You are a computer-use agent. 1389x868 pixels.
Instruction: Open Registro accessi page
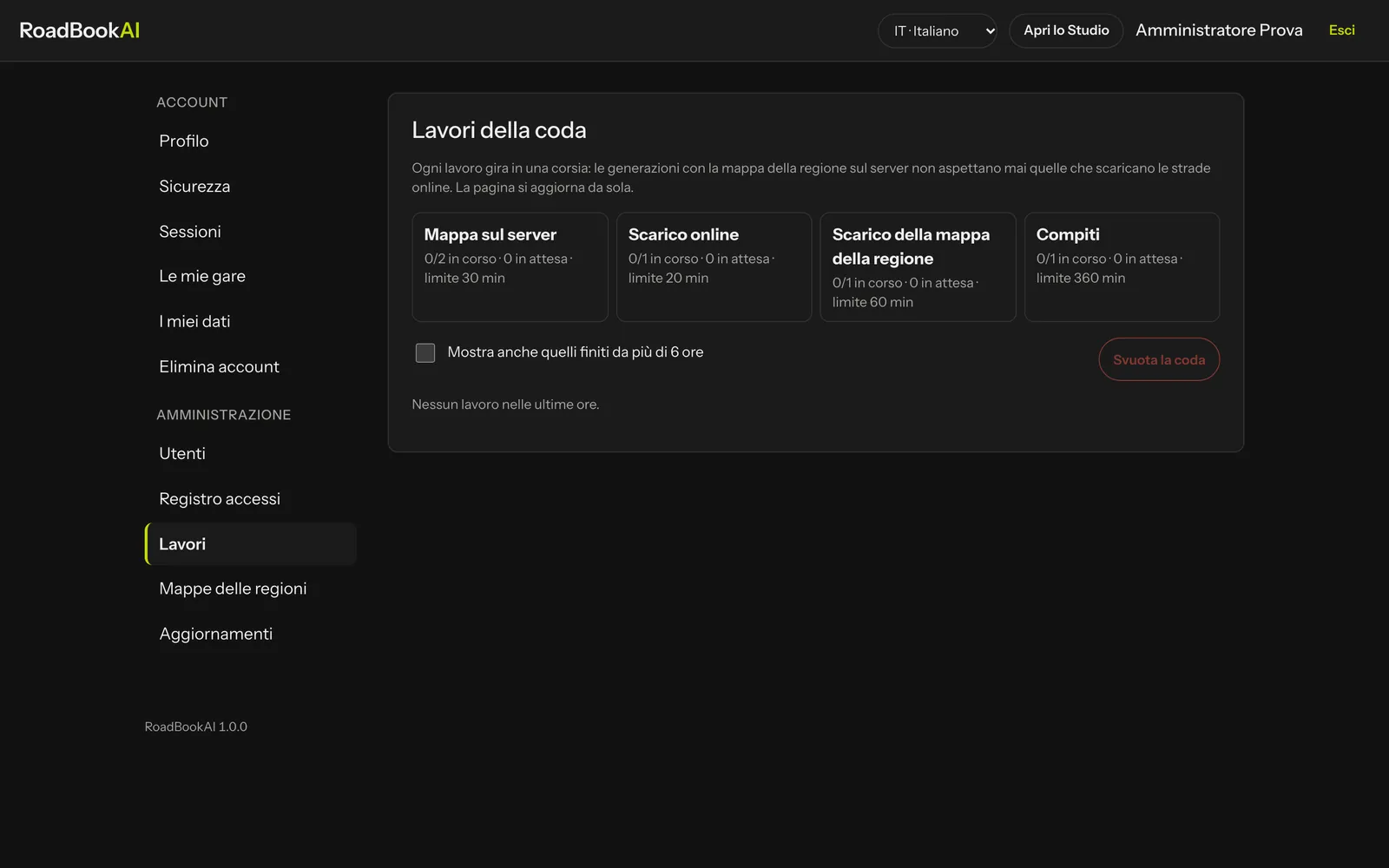point(251,498)
